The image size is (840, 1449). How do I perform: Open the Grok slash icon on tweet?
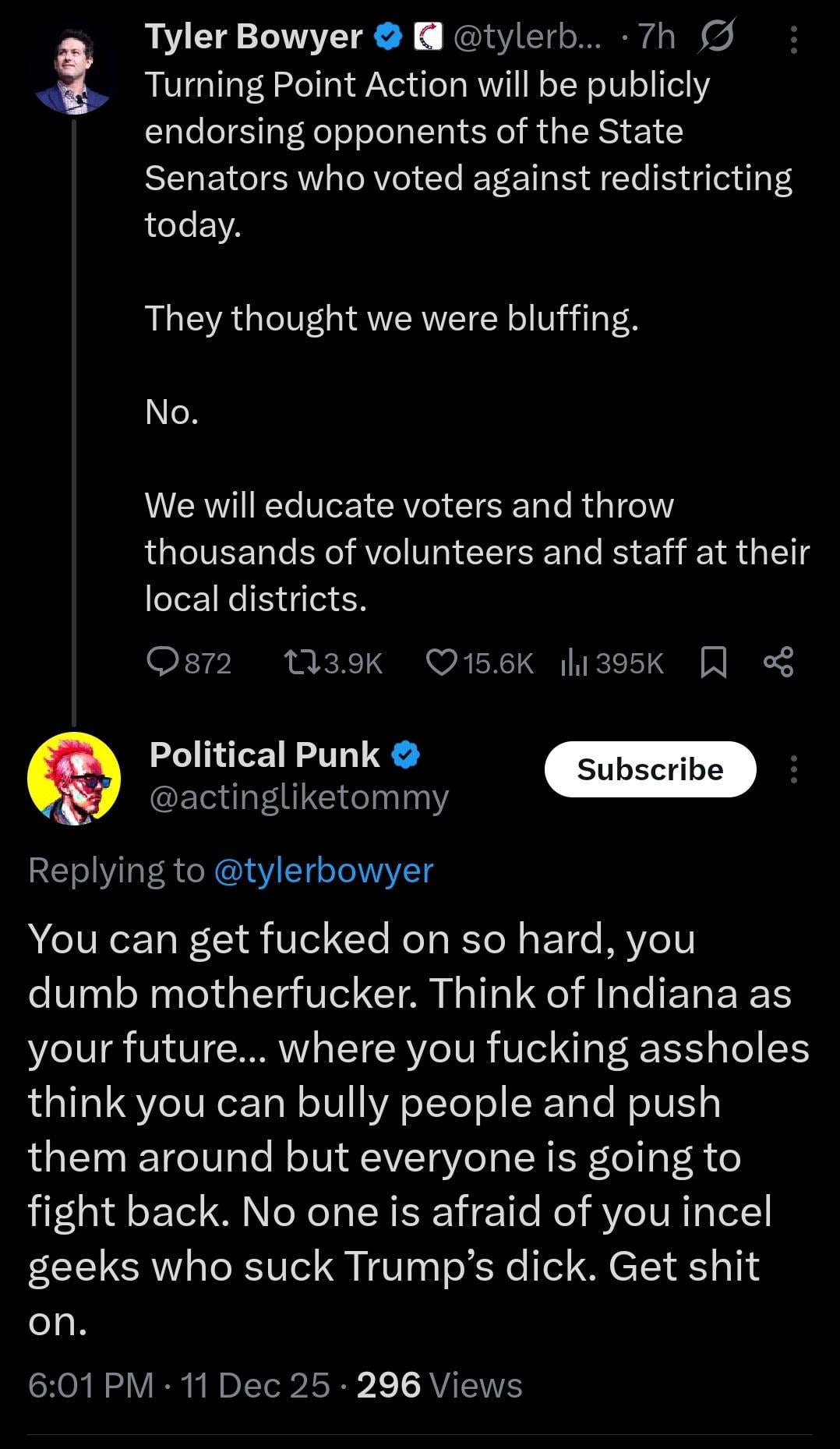coord(716,37)
